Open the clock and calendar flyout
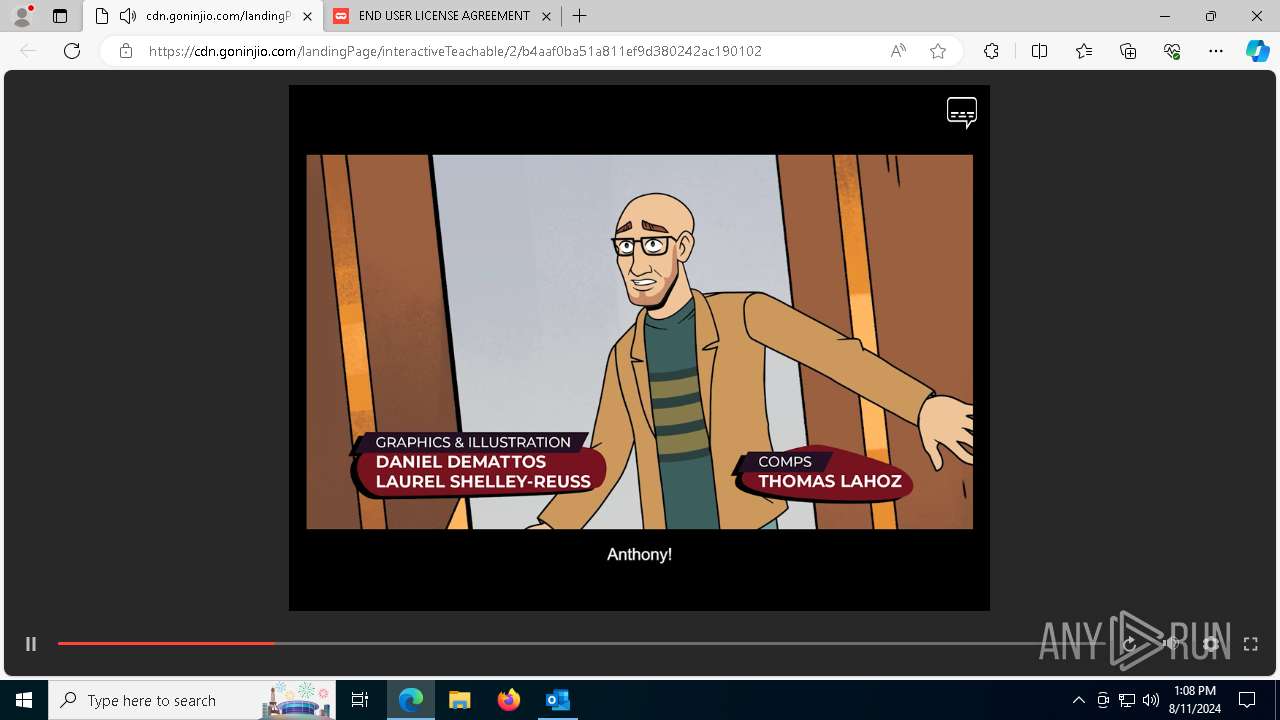Viewport: 1280px width, 720px height. (x=1195, y=700)
